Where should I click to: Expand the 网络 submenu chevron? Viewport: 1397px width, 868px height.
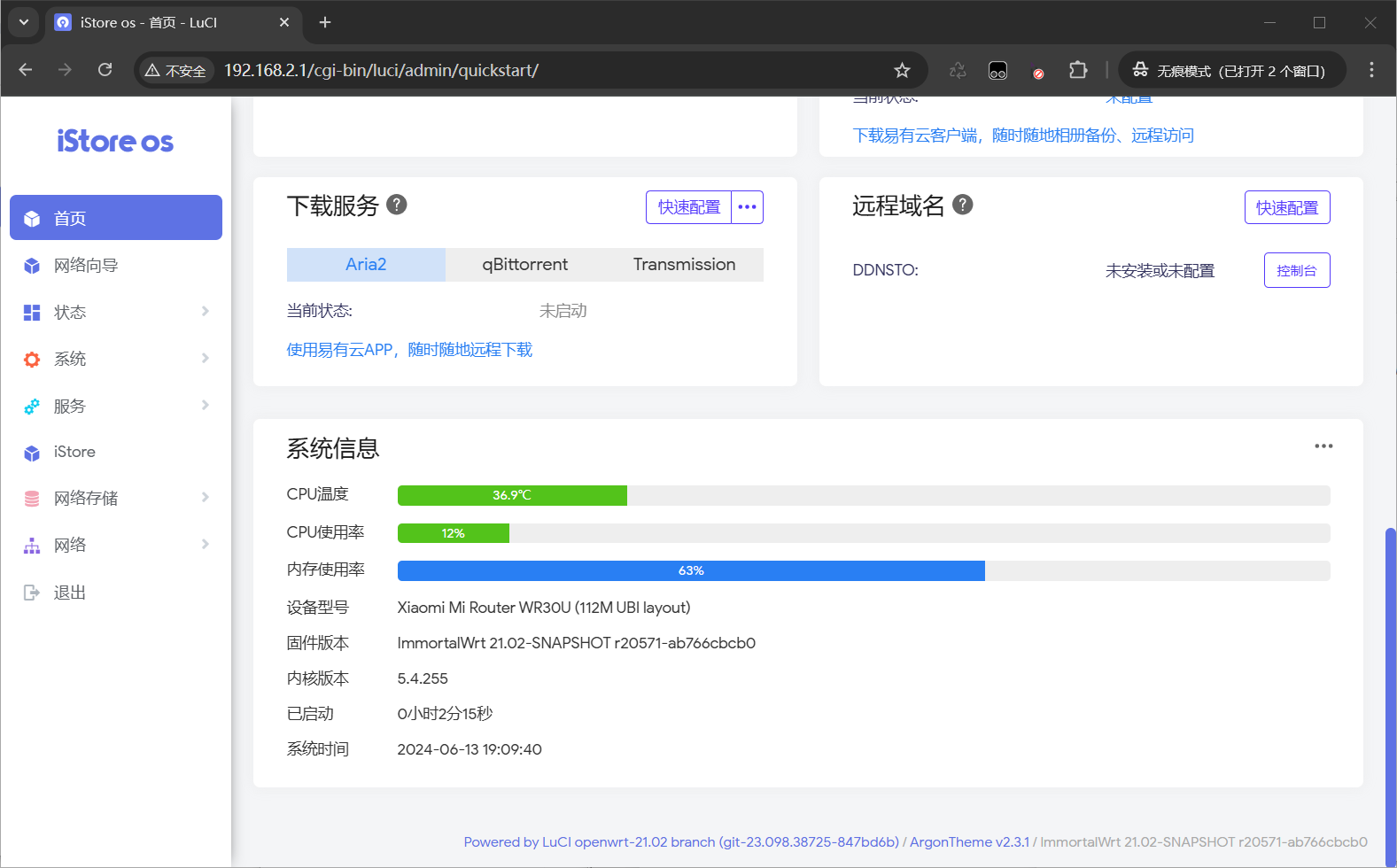coord(206,544)
